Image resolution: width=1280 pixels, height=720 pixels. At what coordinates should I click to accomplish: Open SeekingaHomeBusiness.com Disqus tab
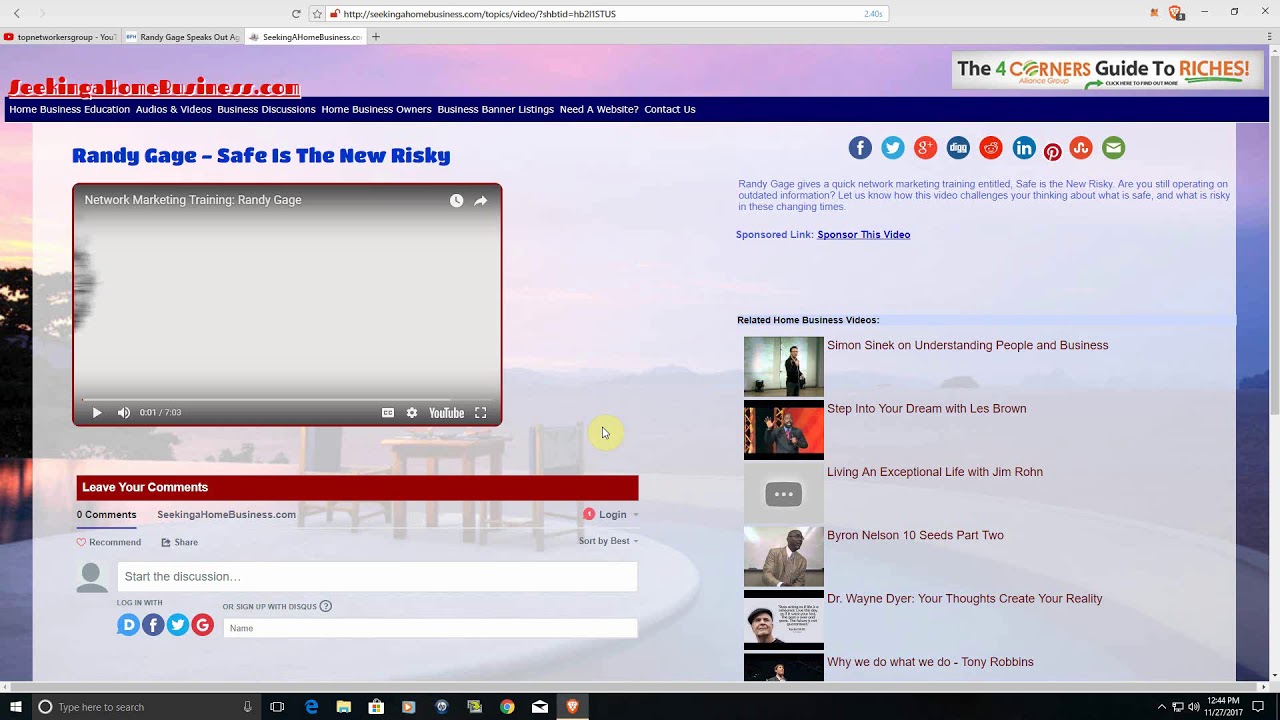tap(226, 515)
